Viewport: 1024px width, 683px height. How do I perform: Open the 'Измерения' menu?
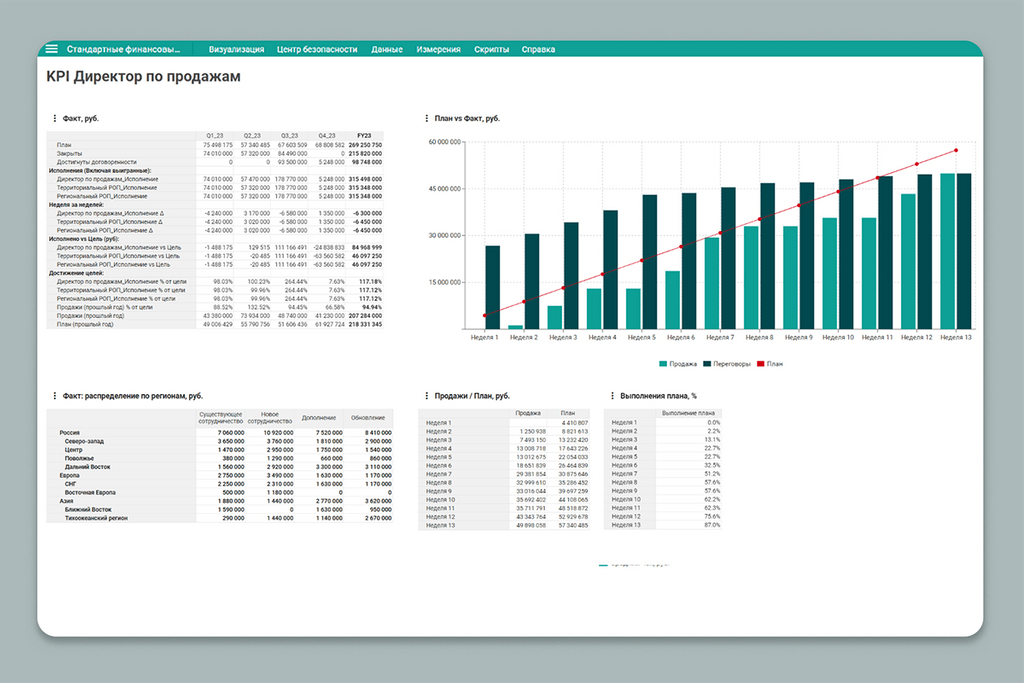(x=438, y=49)
